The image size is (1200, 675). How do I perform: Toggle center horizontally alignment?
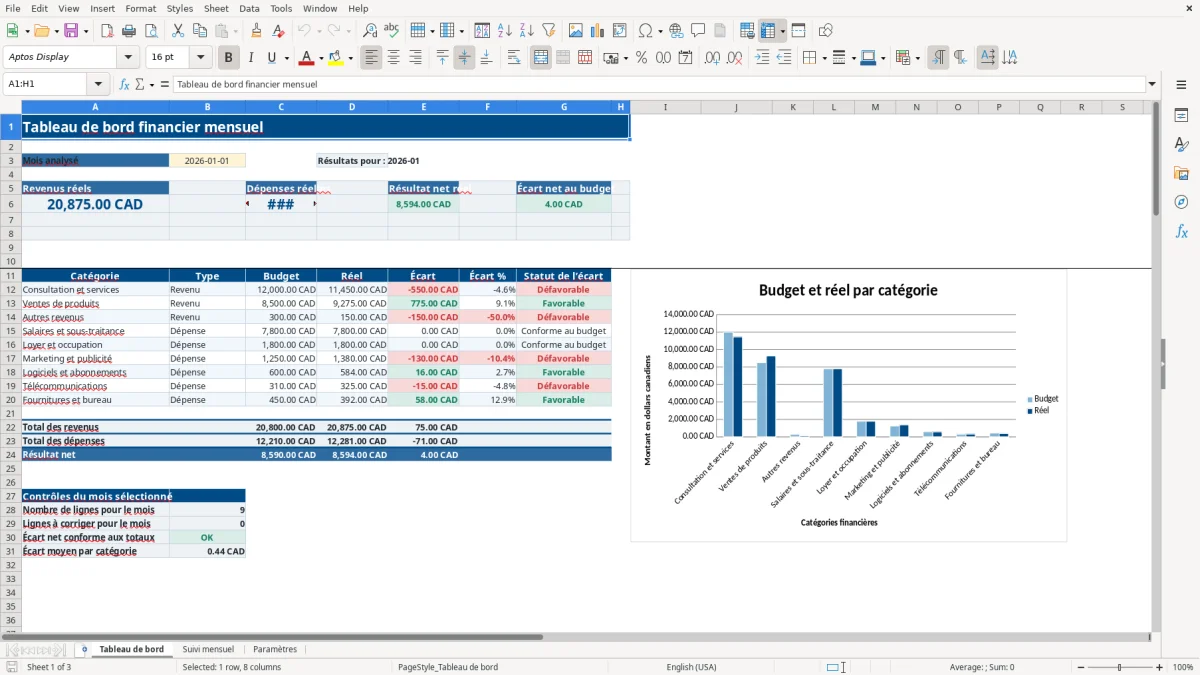click(x=393, y=58)
